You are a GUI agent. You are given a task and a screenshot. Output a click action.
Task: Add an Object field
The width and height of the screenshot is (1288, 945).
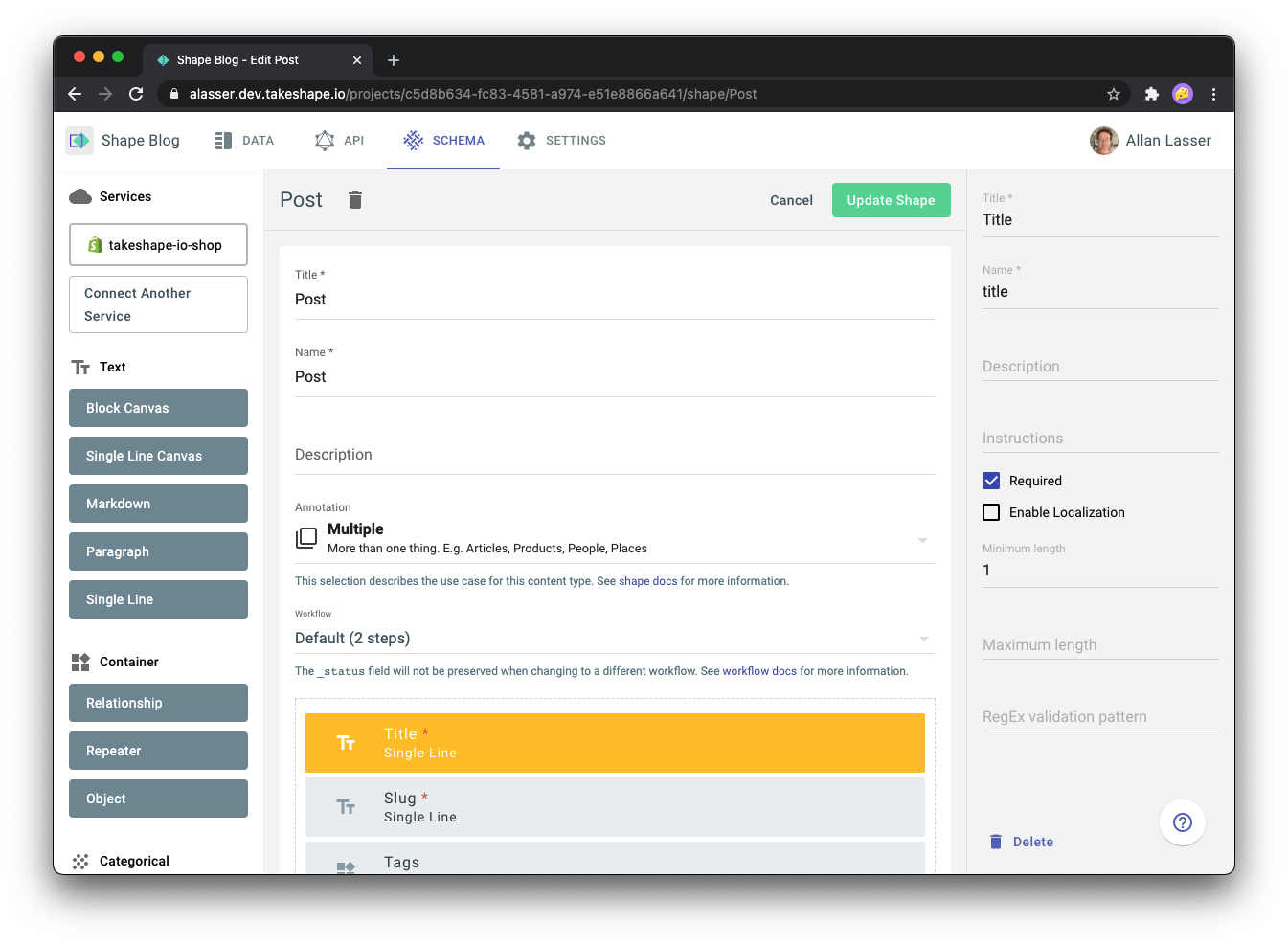coord(158,799)
